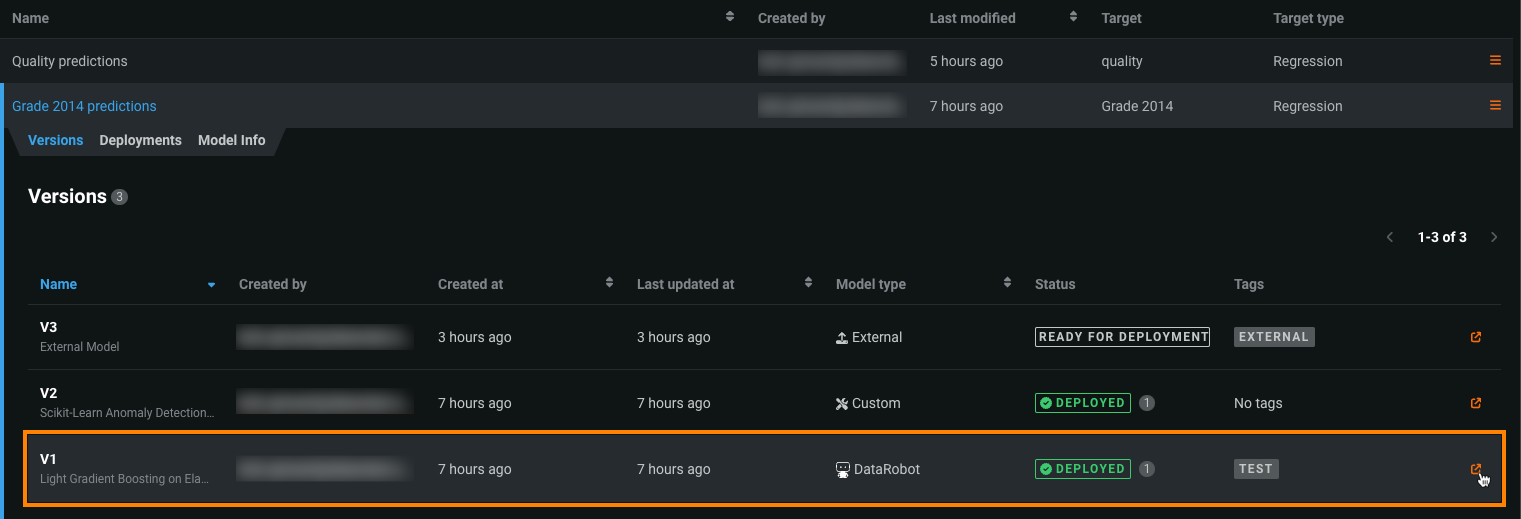
Task: Open Grade 2014 predictions link
Action: pyautogui.click(x=84, y=106)
